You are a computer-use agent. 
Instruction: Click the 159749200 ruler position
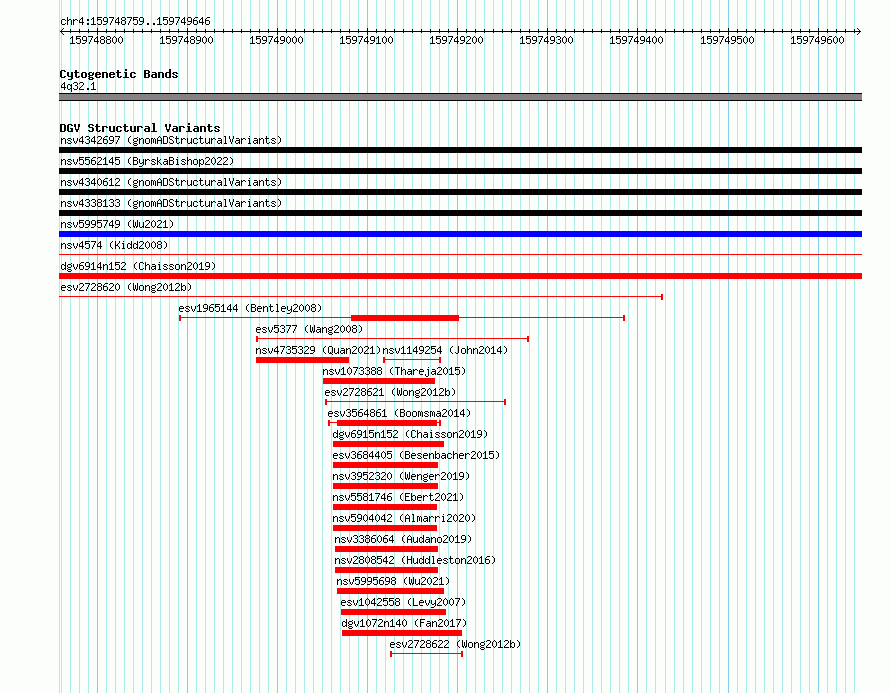click(x=456, y=40)
